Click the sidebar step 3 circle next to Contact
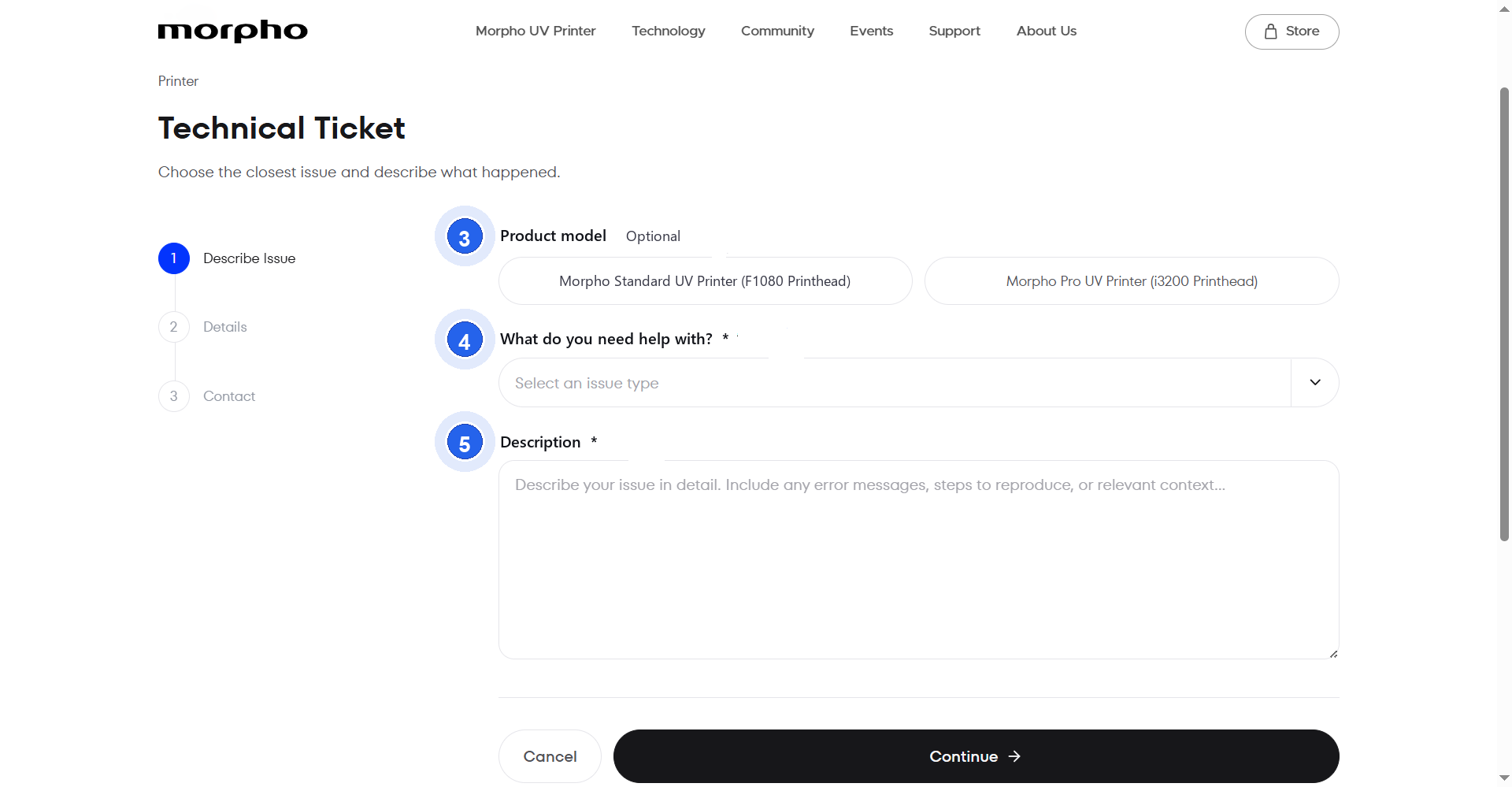Image resolution: width=1512 pixels, height=787 pixels. 174,396
